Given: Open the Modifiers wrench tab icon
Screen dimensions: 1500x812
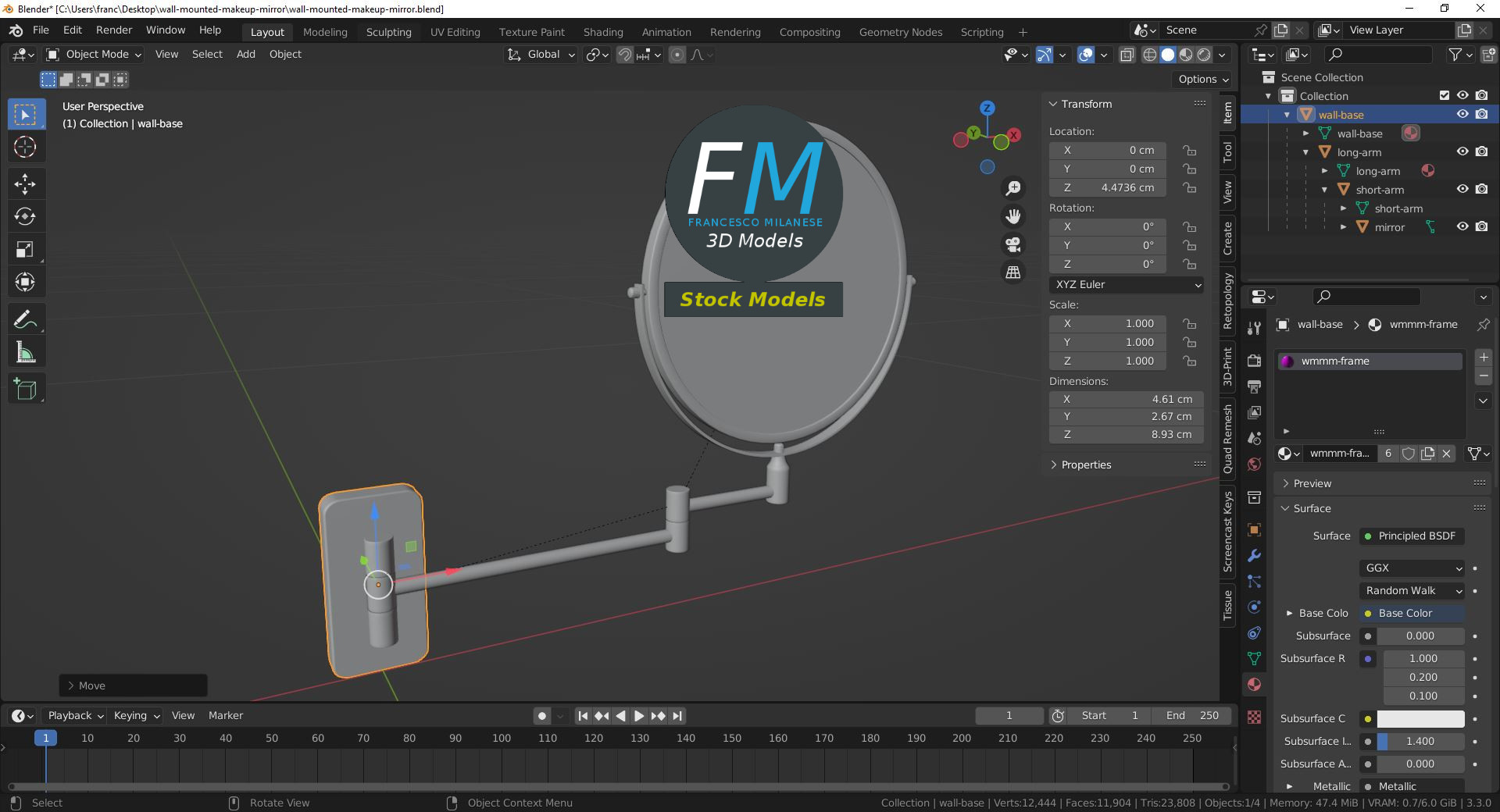Looking at the screenshot, I should click(x=1255, y=555).
